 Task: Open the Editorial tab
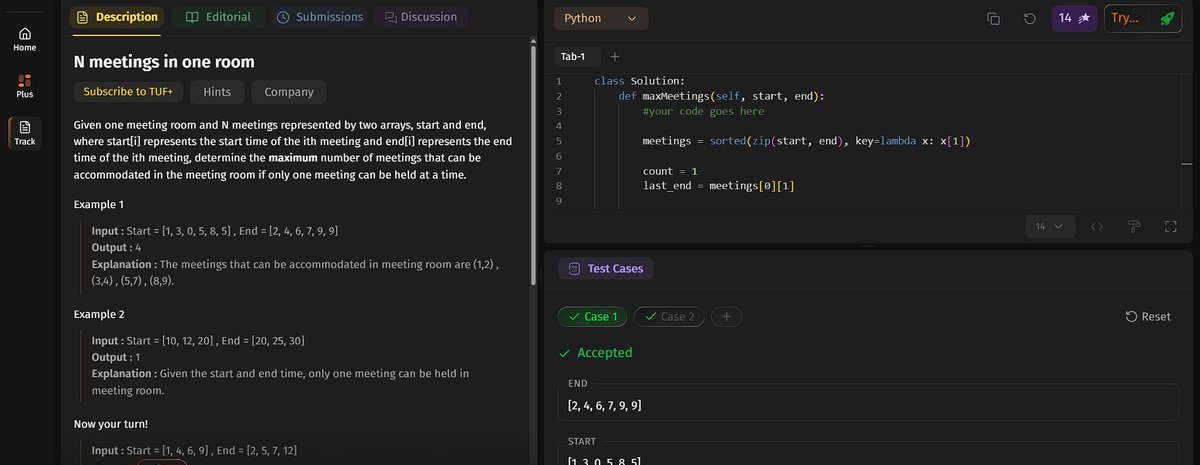click(219, 17)
